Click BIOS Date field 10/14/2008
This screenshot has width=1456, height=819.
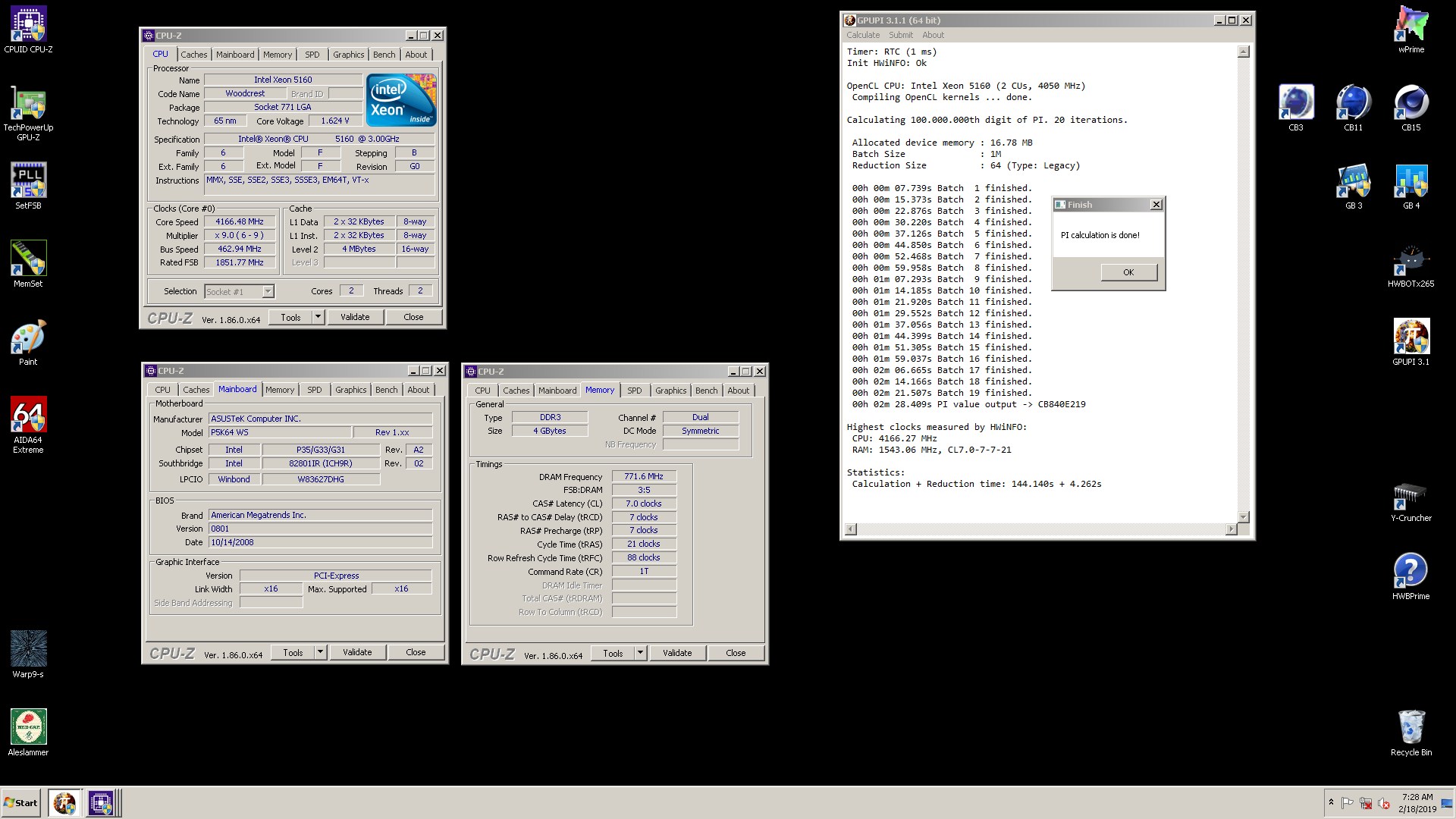click(320, 542)
